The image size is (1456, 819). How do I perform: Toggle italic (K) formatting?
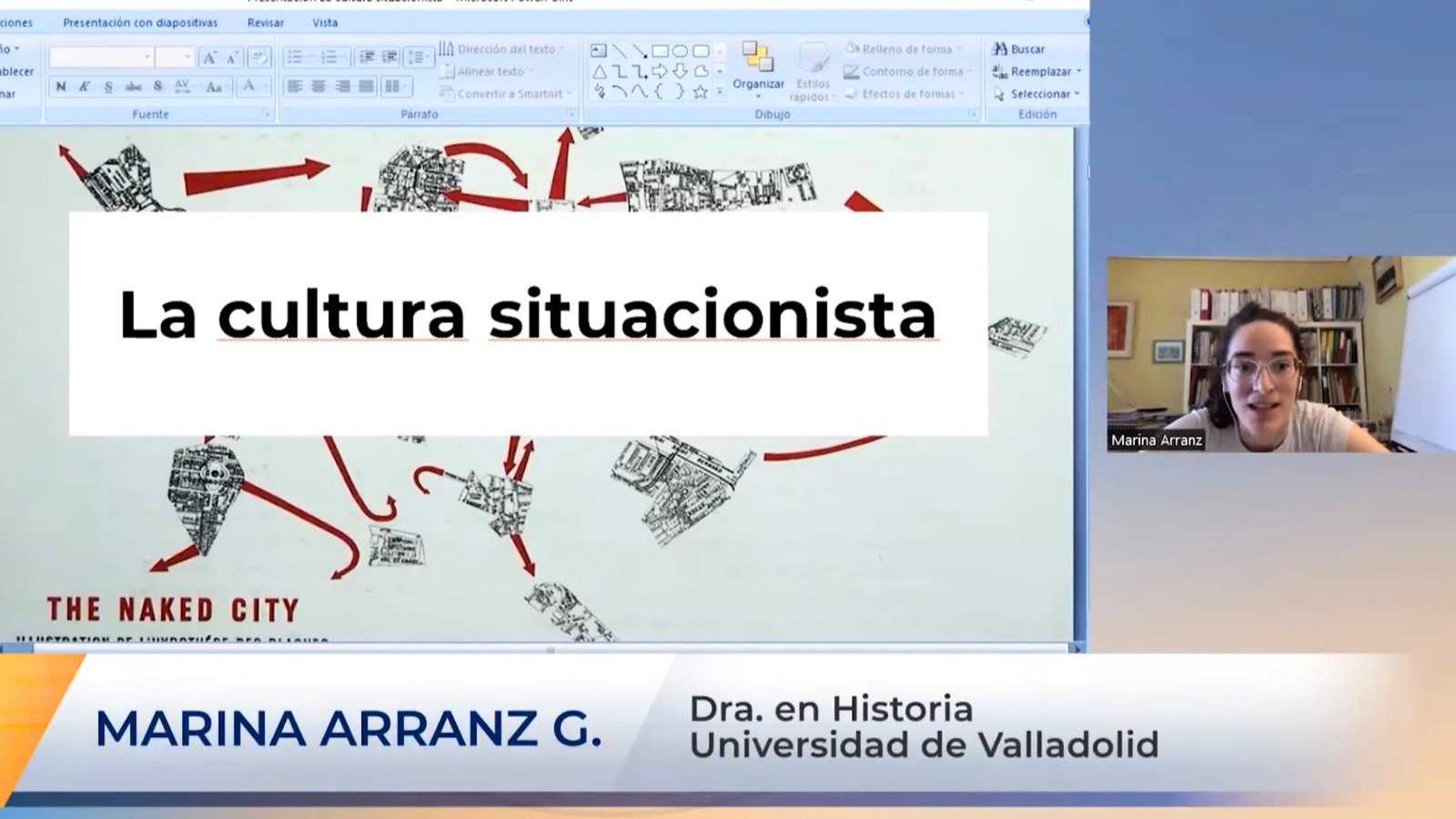click(x=85, y=86)
